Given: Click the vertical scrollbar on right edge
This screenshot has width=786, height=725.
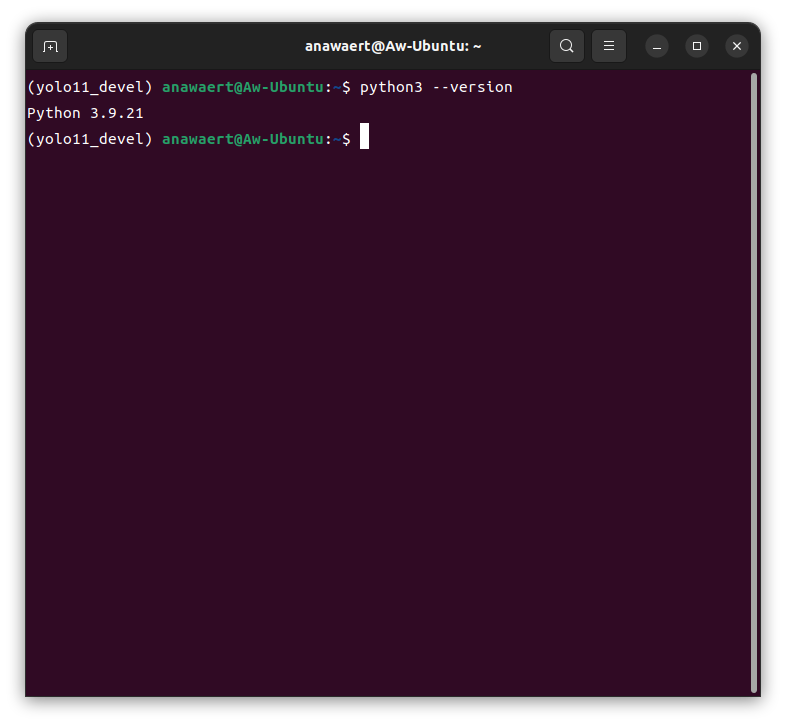Looking at the screenshot, I should (753, 380).
